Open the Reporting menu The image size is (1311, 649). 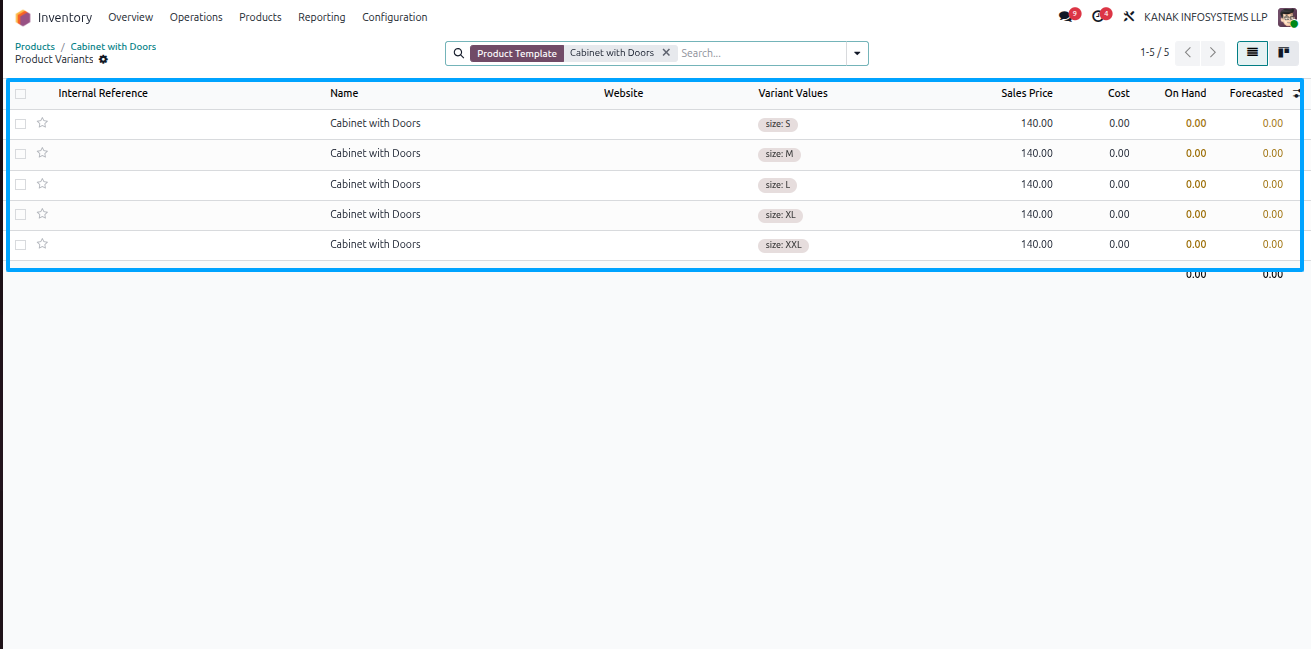(322, 17)
